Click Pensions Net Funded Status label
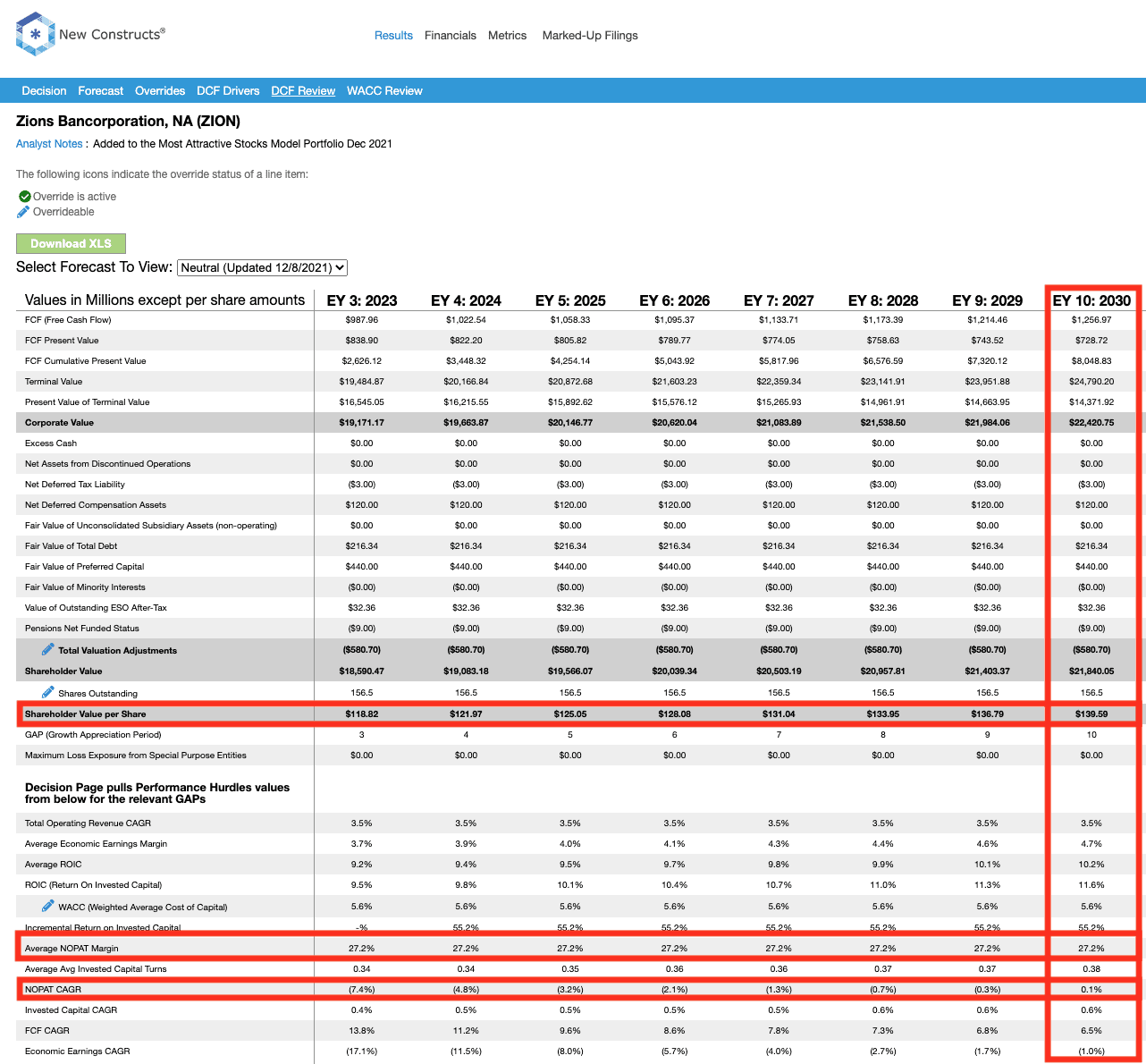 (82, 629)
